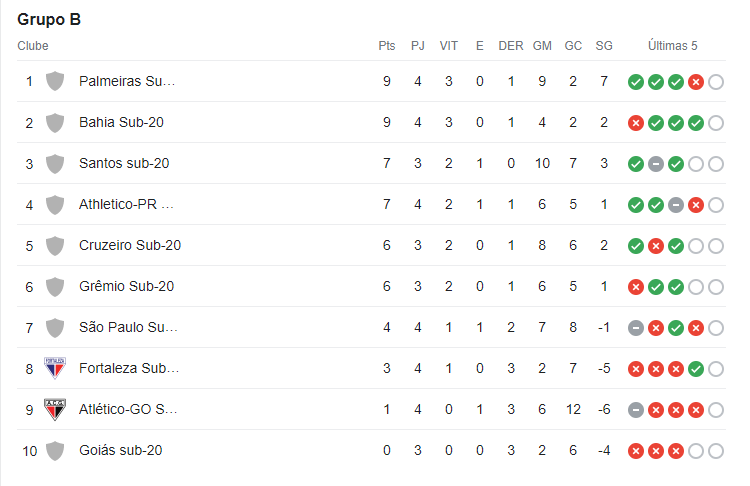This screenshot has width=750, height=486.
Task: Click the Últimas 5 column header
Action: (x=673, y=46)
